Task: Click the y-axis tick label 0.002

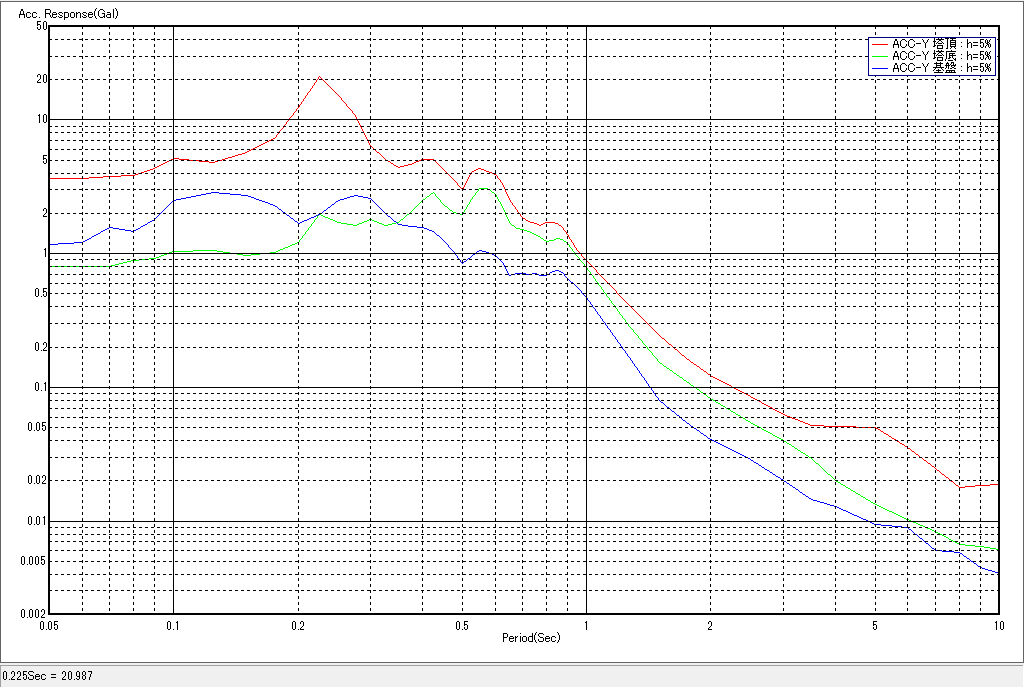Action: coord(35,614)
